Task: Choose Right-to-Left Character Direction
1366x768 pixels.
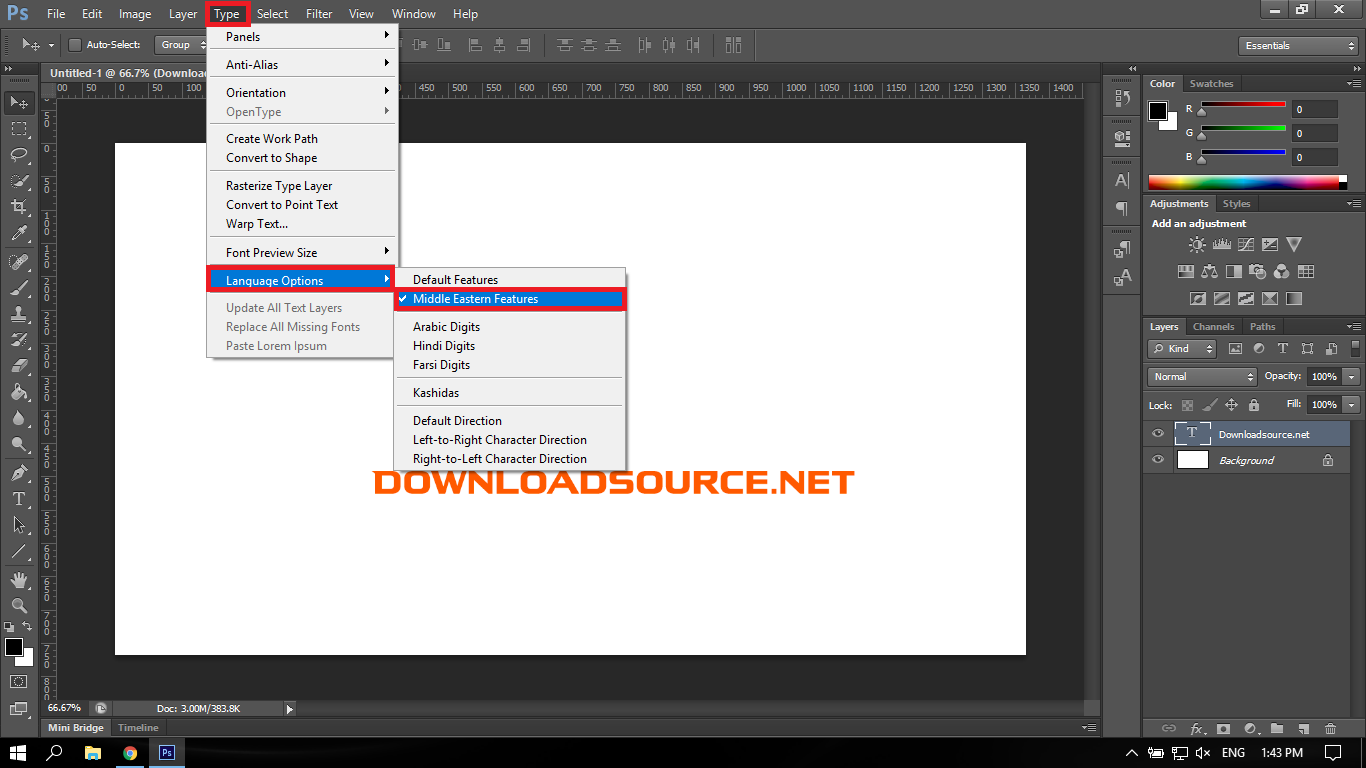Action: point(500,459)
